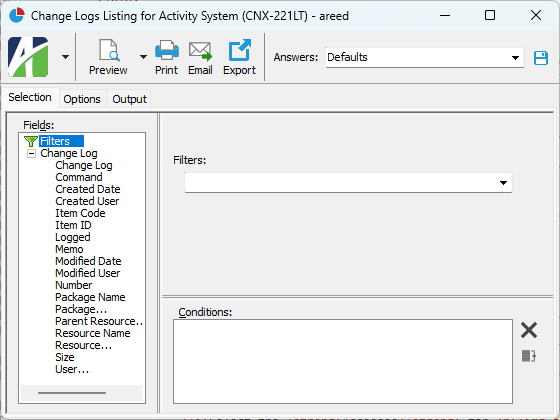This screenshot has width=560, height=420.
Task: Switch to the Options tab
Action: 82,99
